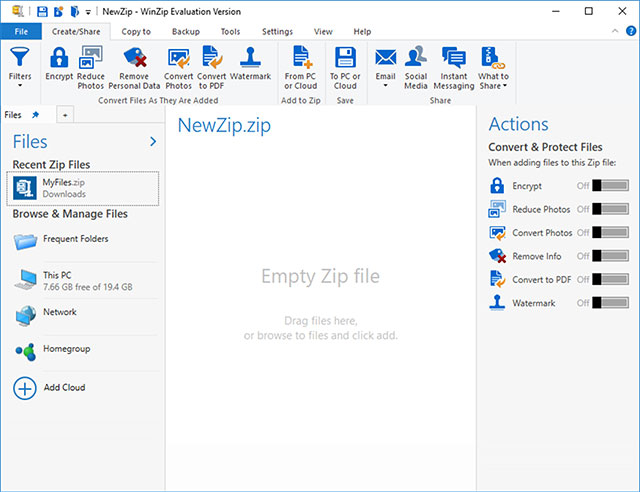
Task: Select the Files pane tab
Action: click(x=27, y=115)
